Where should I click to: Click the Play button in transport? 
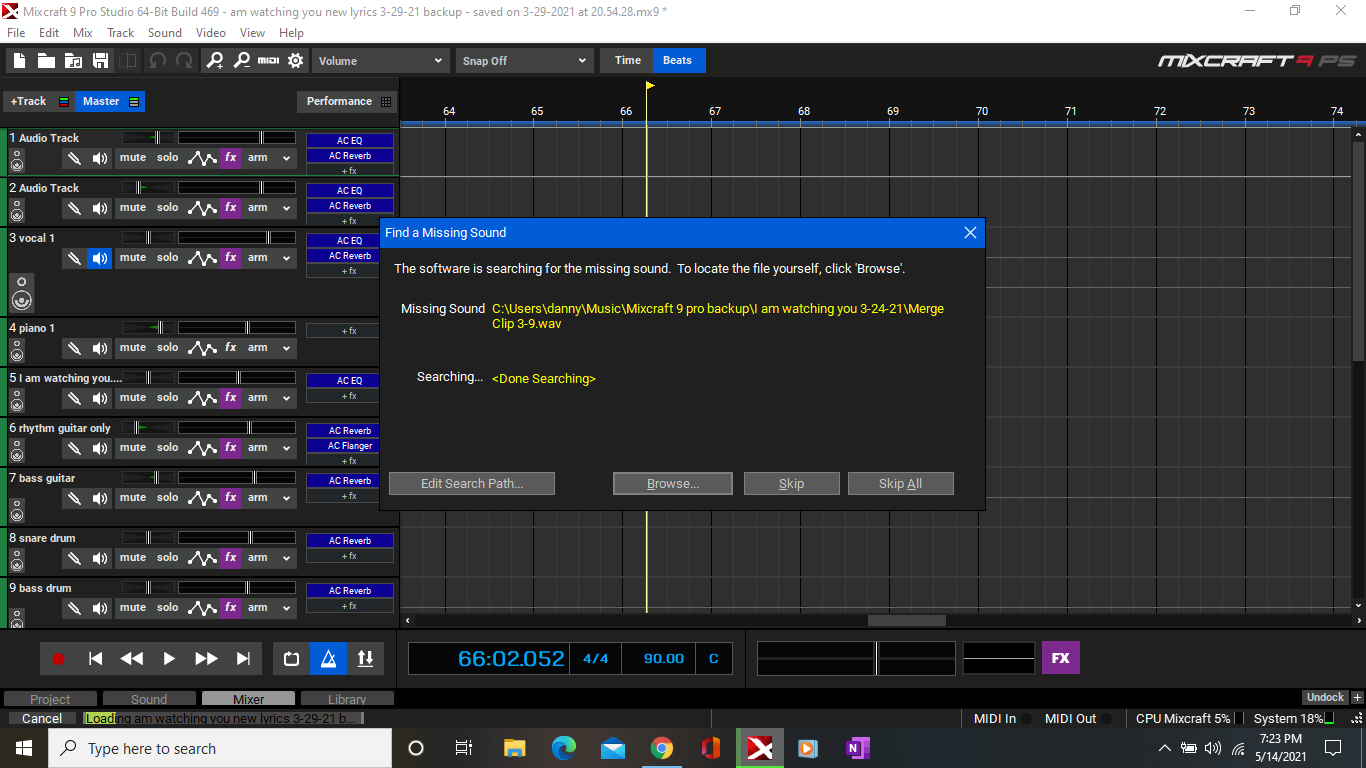(x=169, y=659)
